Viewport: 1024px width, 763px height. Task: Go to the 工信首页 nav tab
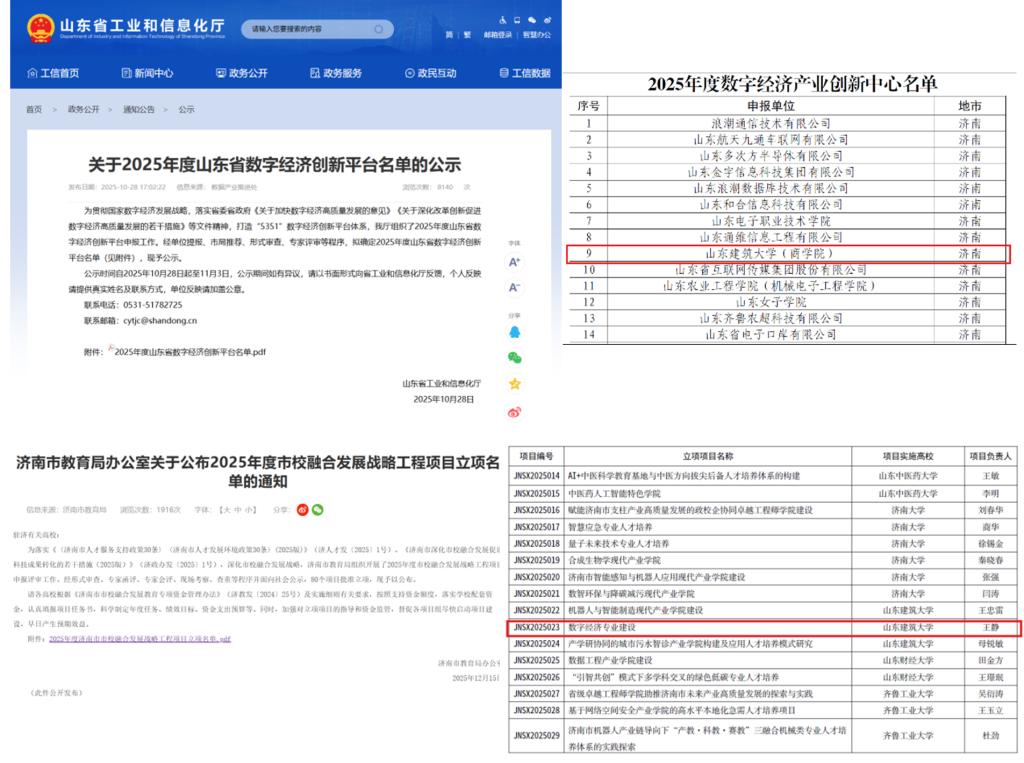pyautogui.click(x=53, y=73)
